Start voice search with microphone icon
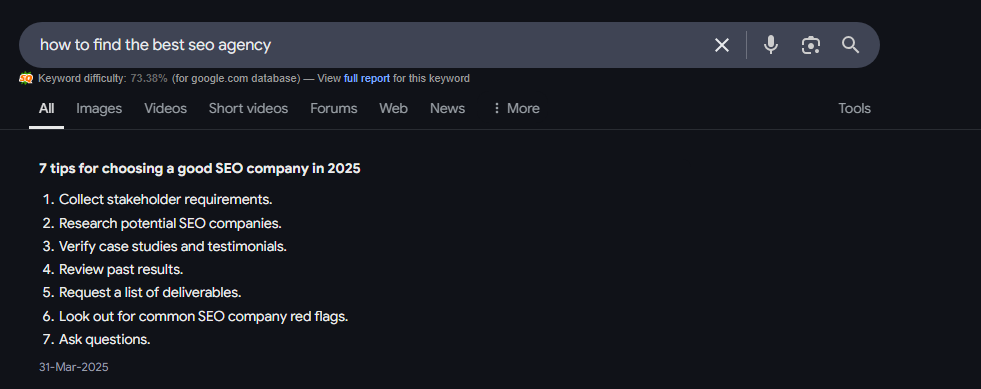The image size is (981, 389). [x=771, y=45]
